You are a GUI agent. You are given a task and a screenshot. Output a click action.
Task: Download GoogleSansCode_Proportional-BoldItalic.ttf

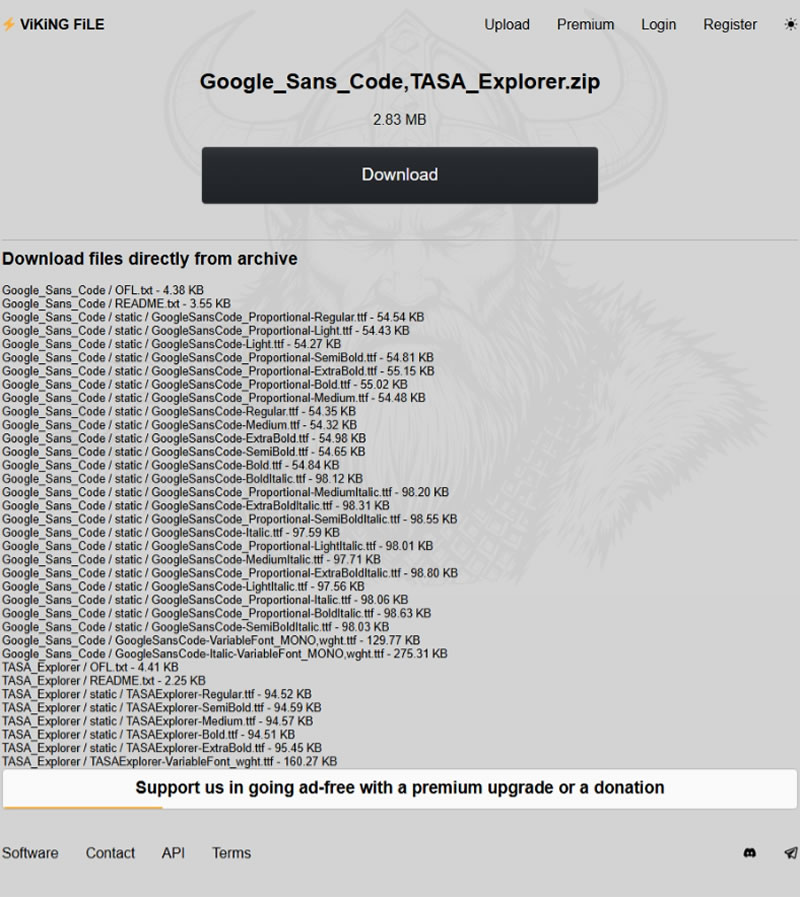(216, 613)
